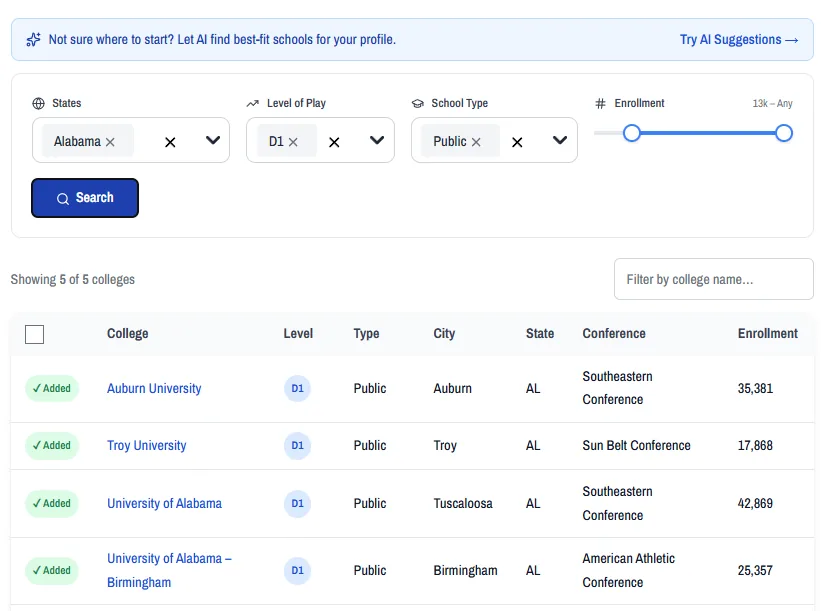Image resolution: width=821 pixels, height=611 pixels.
Task: Expand the Level of Play dropdown
Action: point(377,140)
